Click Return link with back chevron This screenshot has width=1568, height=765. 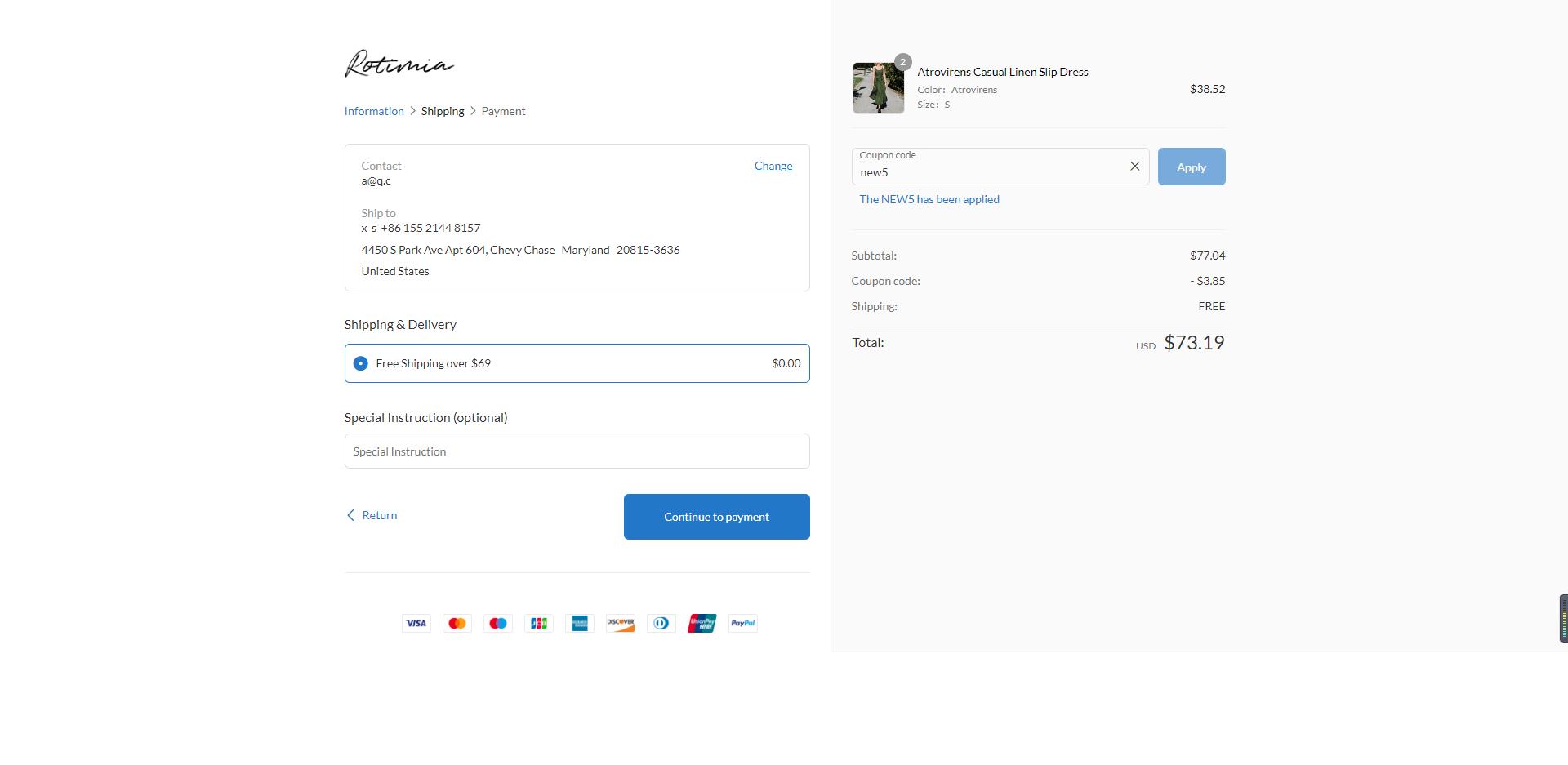click(372, 515)
